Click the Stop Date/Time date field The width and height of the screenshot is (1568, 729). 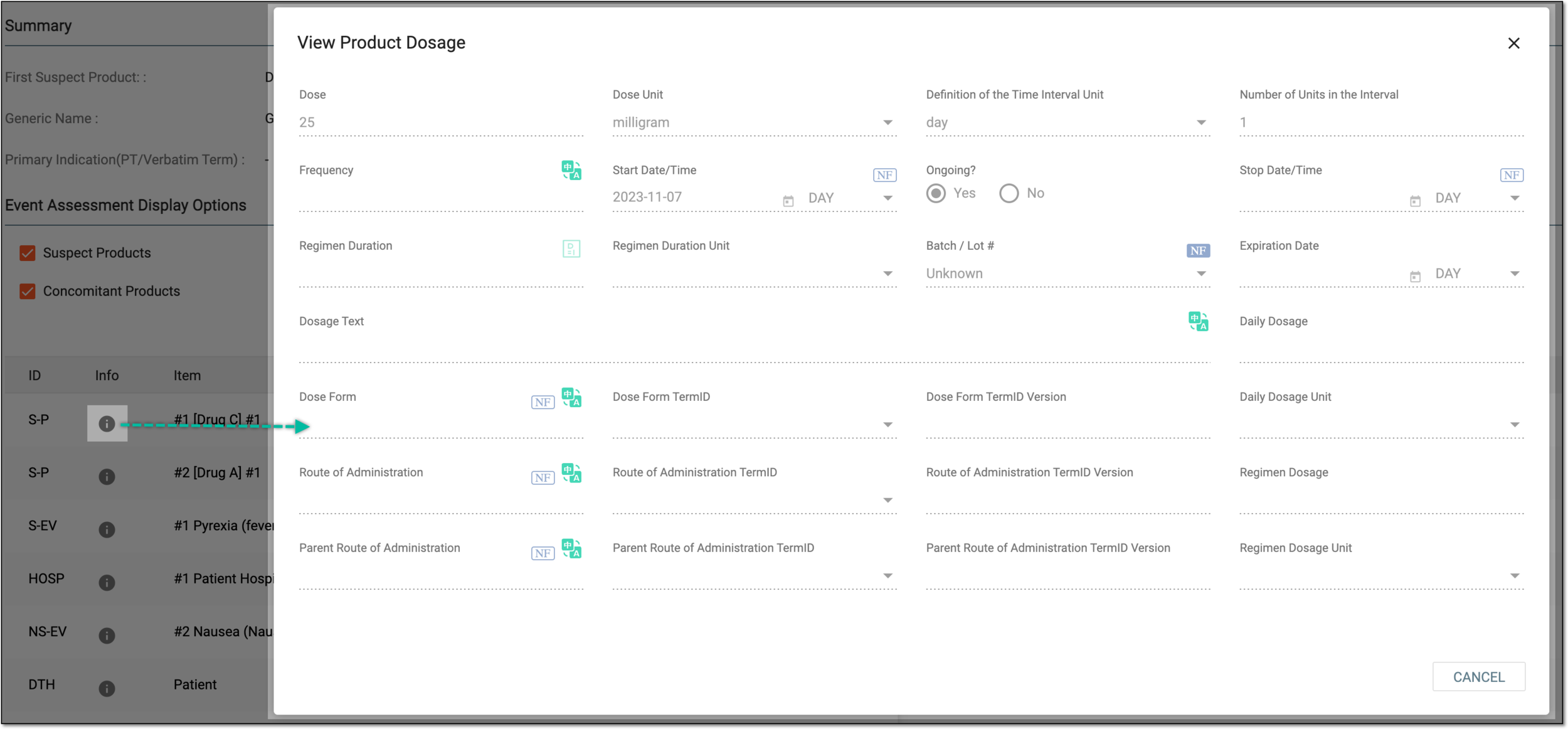pyautogui.click(x=1322, y=198)
